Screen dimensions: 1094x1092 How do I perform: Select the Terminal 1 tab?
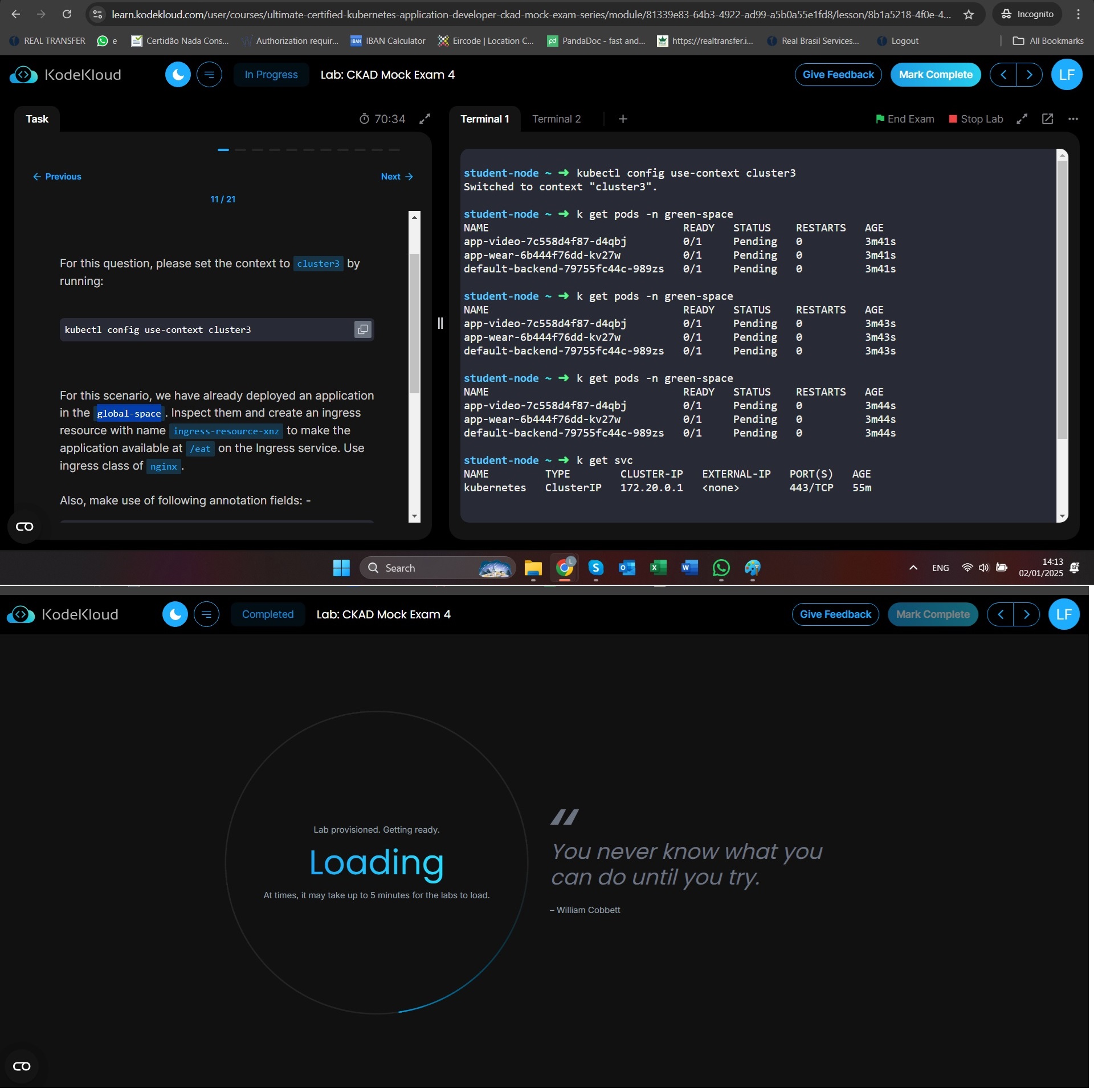coord(484,119)
